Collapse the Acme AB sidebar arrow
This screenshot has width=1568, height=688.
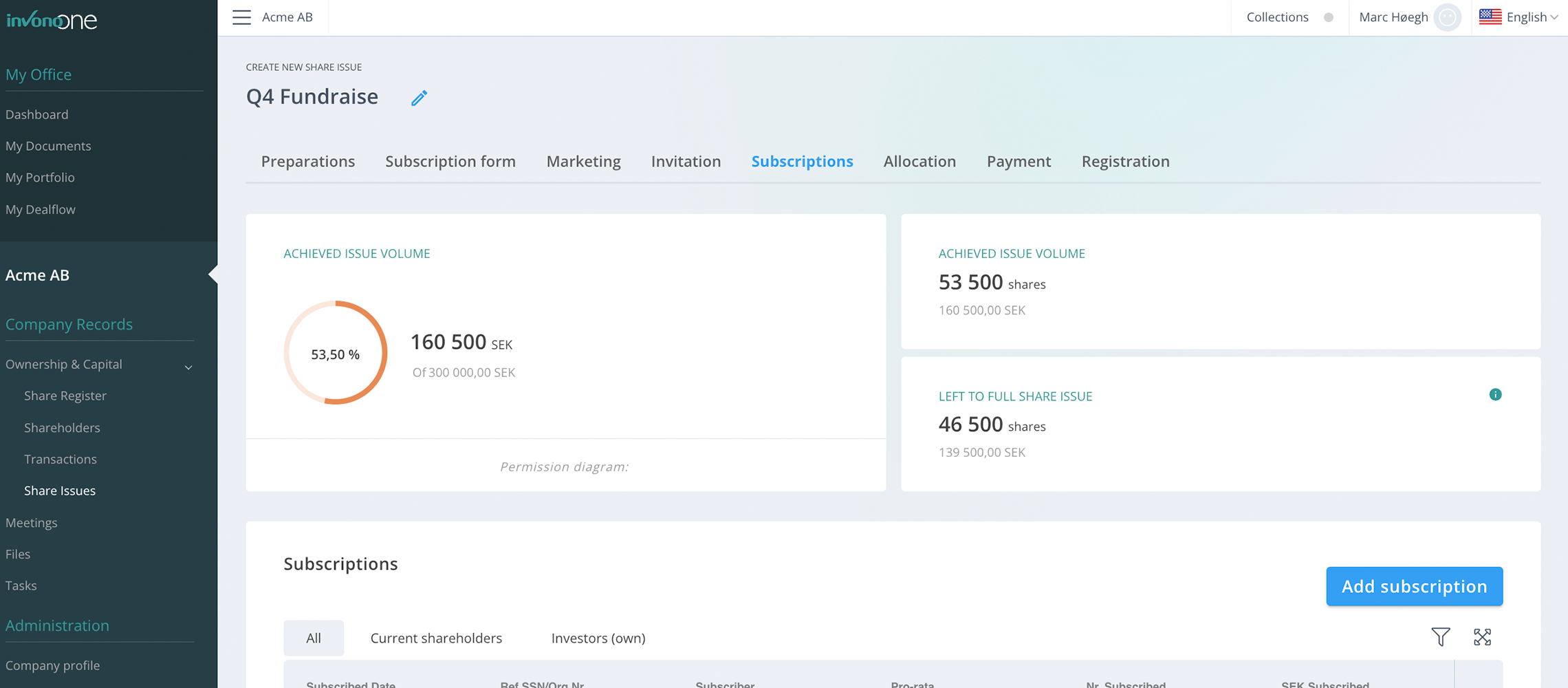[213, 275]
